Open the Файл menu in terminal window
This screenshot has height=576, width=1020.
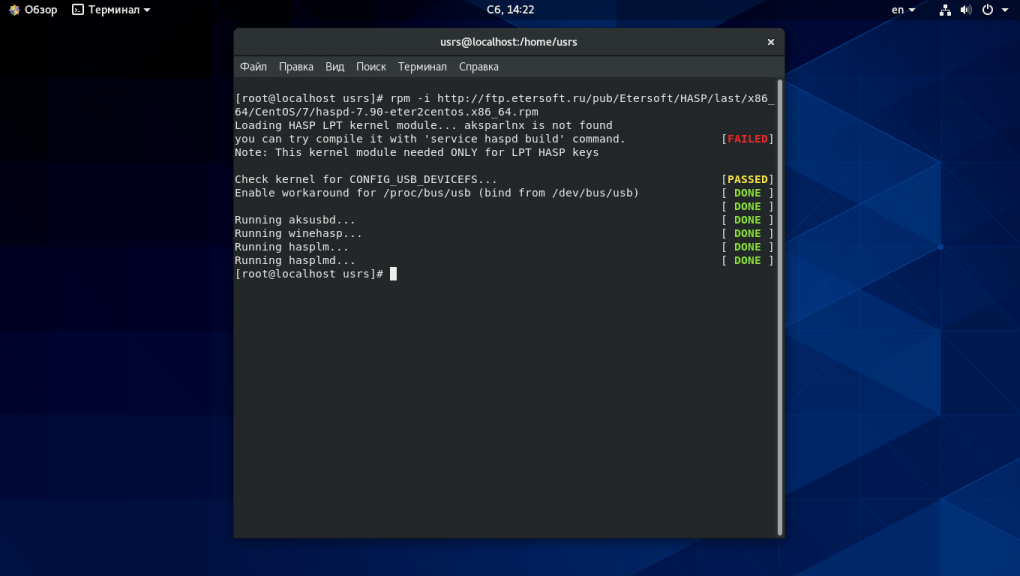pos(253,67)
